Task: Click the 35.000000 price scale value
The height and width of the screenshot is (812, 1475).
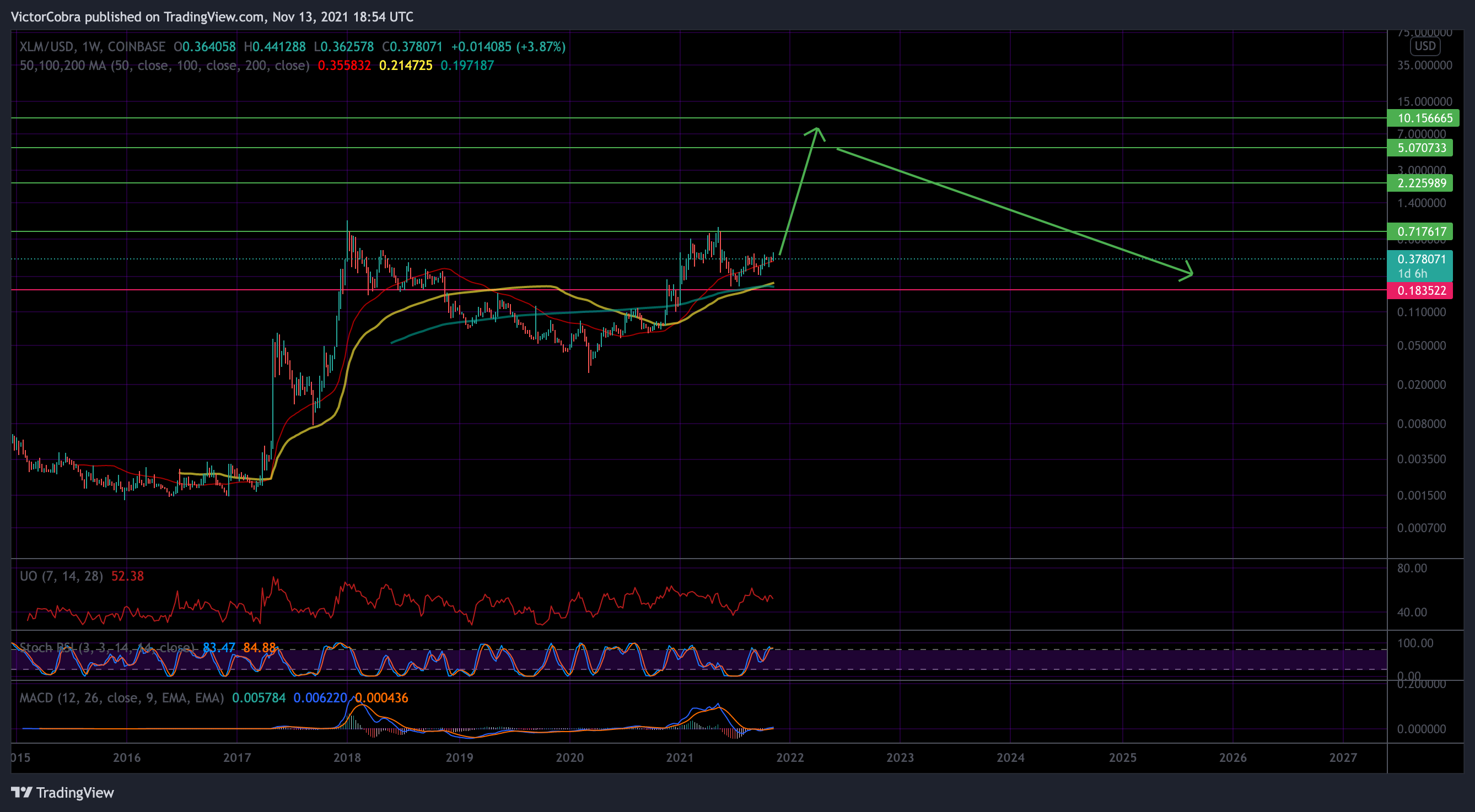Action: pos(1425,65)
